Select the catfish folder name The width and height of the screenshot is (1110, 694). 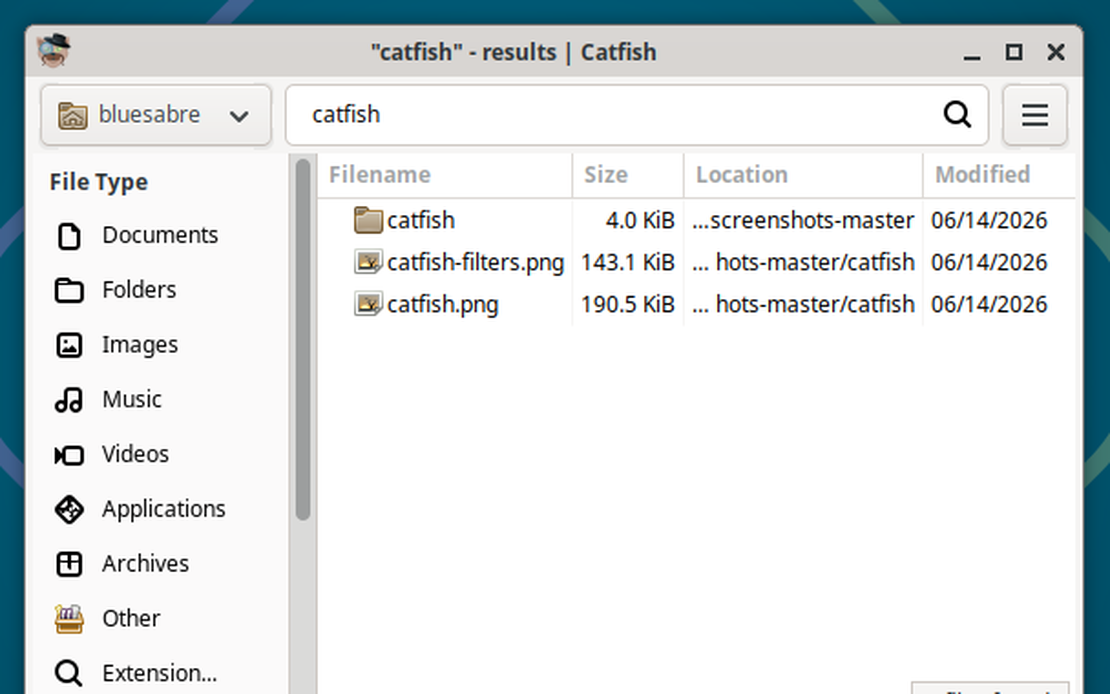tap(420, 220)
